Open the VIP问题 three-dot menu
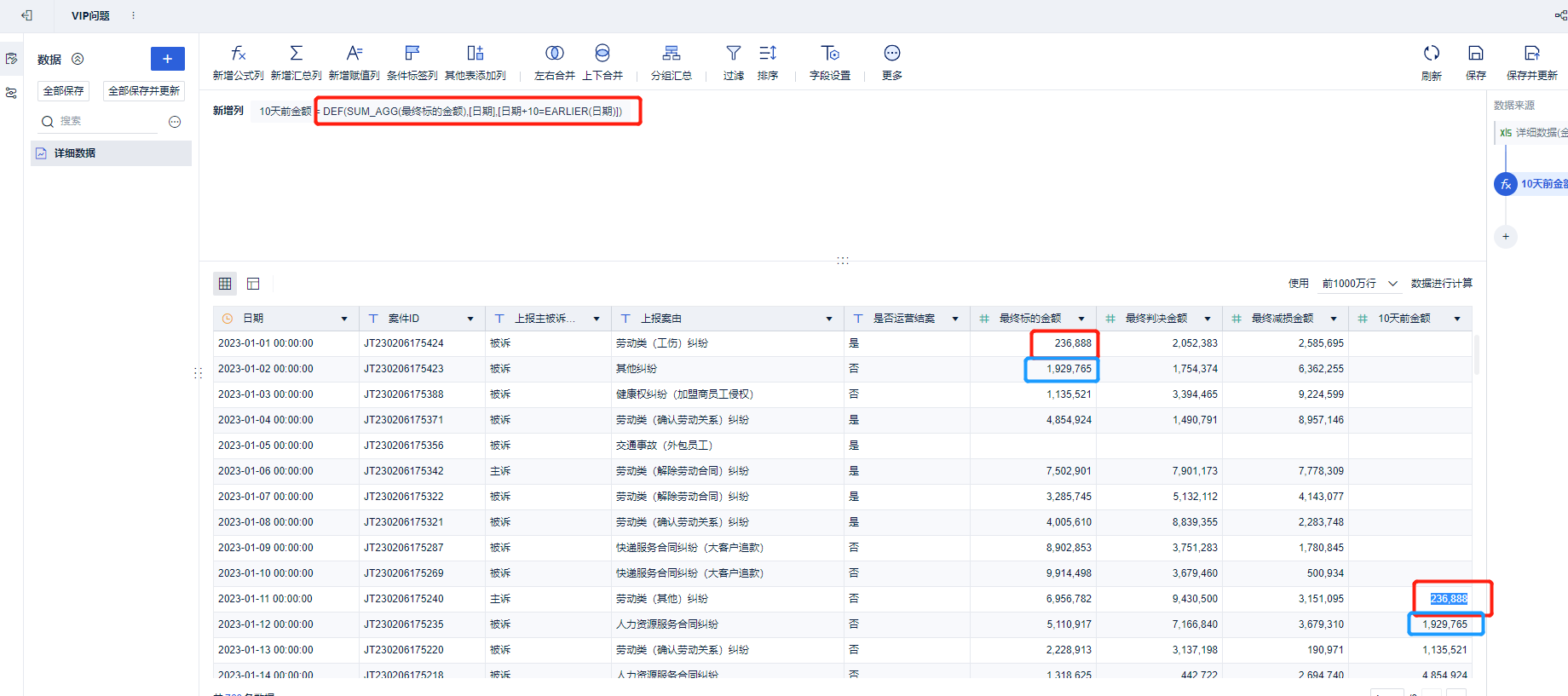The image size is (1568, 696). (x=133, y=15)
